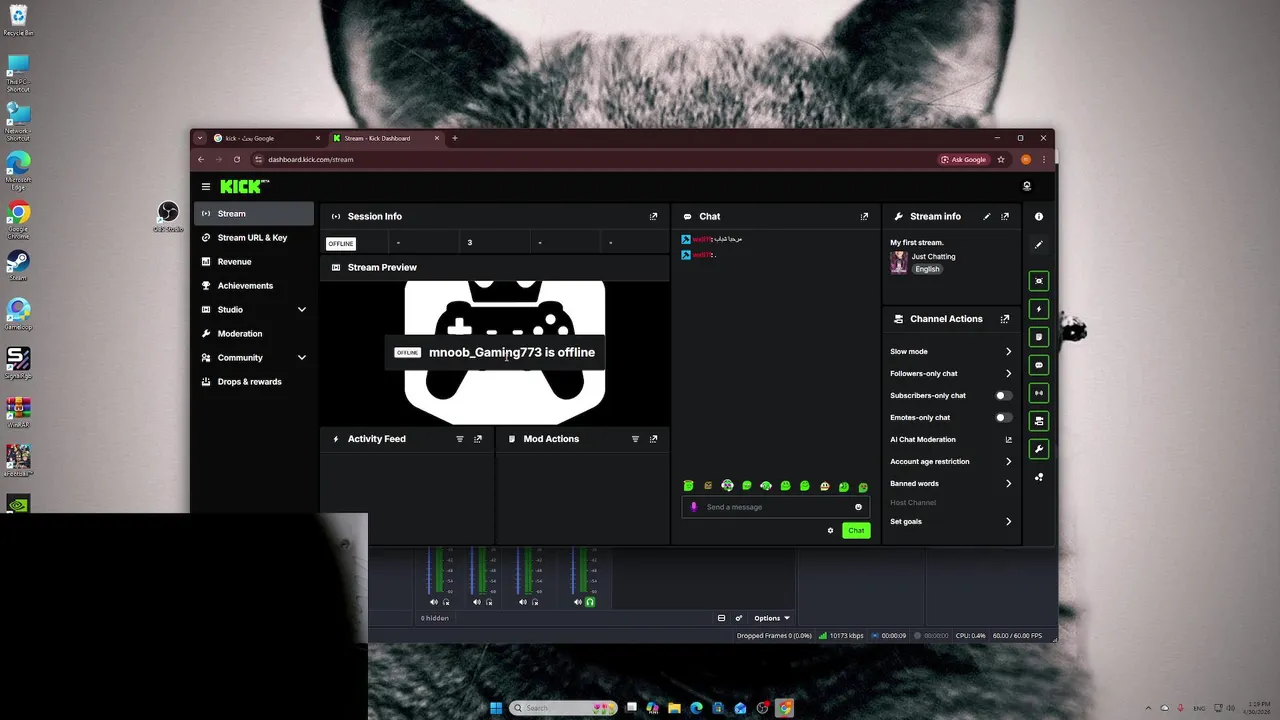Toggle the highlighted headphone monitor button in OBS
Image resolution: width=1280 pixels, height=720 pixels.
590,602
